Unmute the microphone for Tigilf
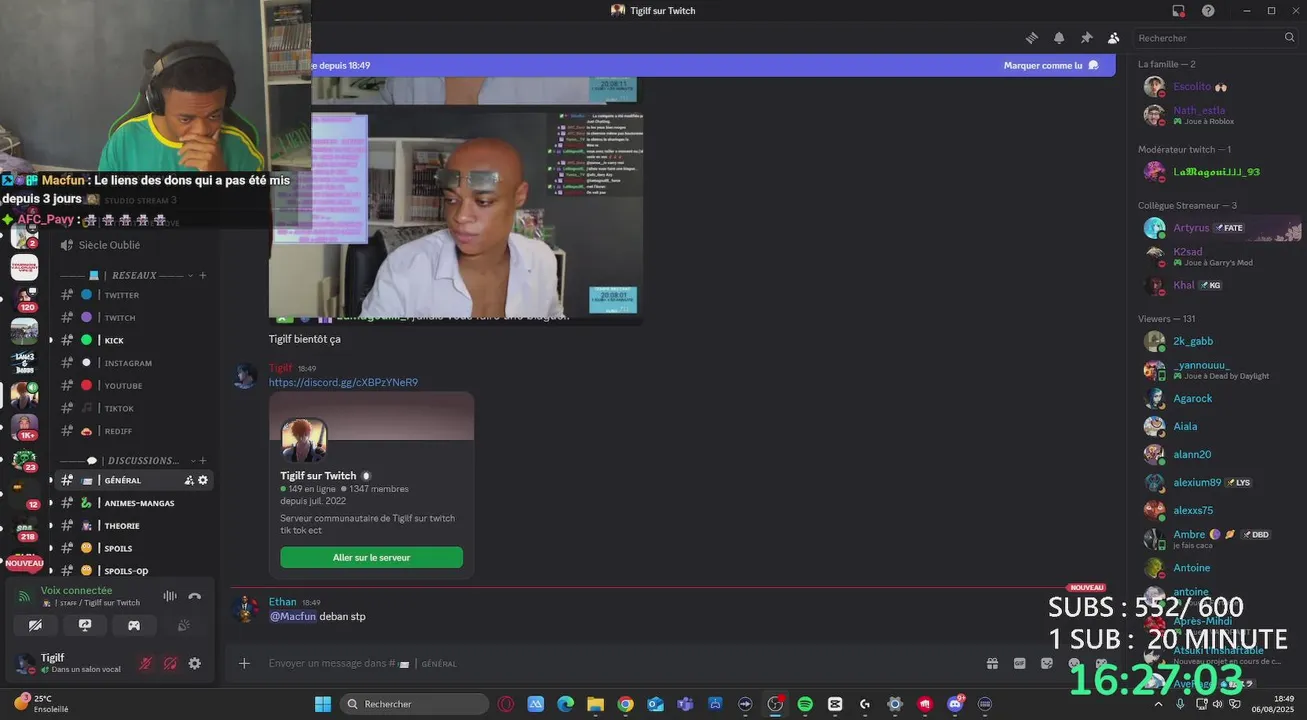 tap(146, 663)
